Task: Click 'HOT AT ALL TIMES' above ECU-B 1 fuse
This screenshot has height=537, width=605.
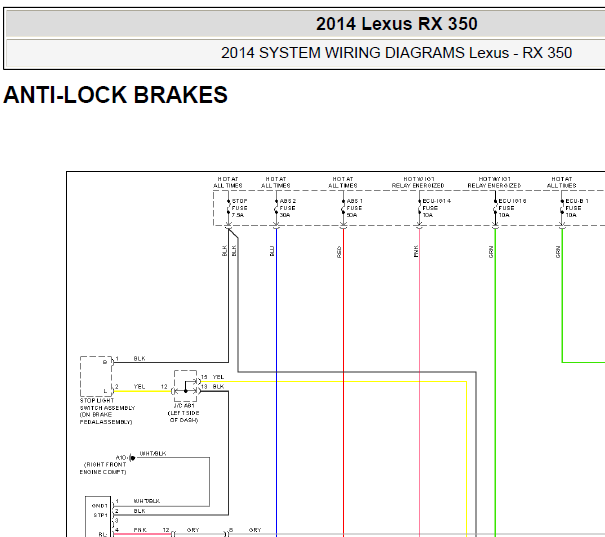Action: tap(561, 182)
